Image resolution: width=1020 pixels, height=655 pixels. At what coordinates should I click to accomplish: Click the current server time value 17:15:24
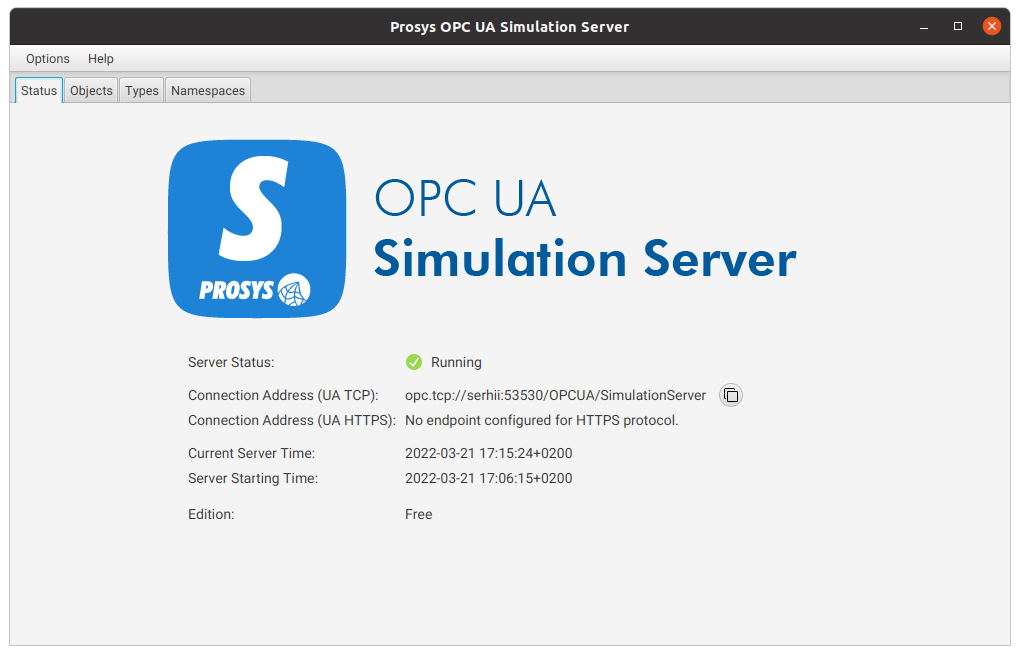pos(489,453)
